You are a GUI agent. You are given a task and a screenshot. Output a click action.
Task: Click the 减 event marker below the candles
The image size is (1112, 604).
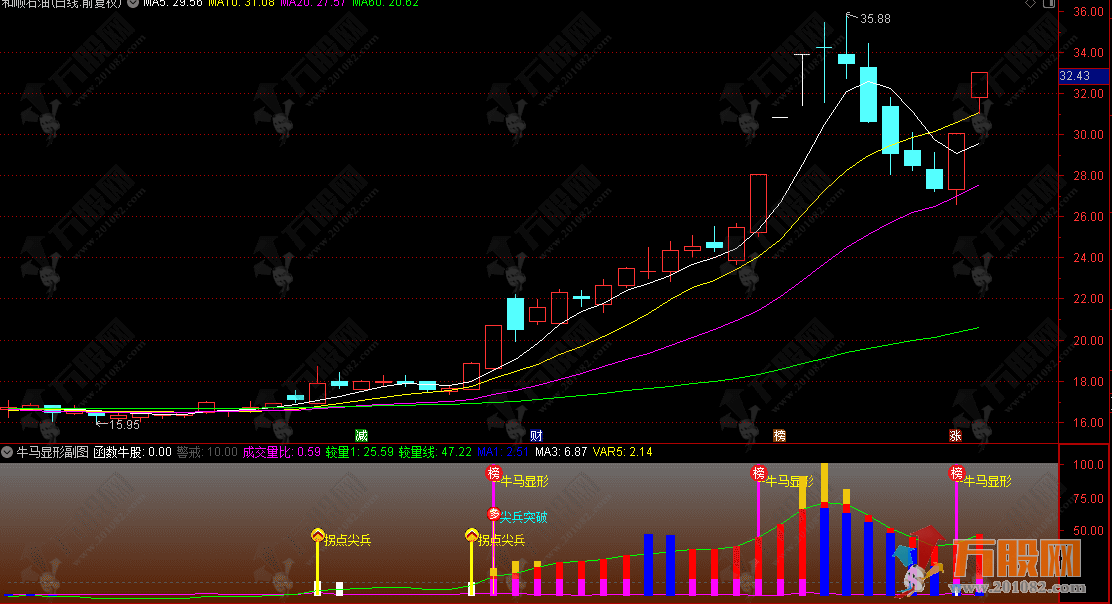(x=361, y=436)
